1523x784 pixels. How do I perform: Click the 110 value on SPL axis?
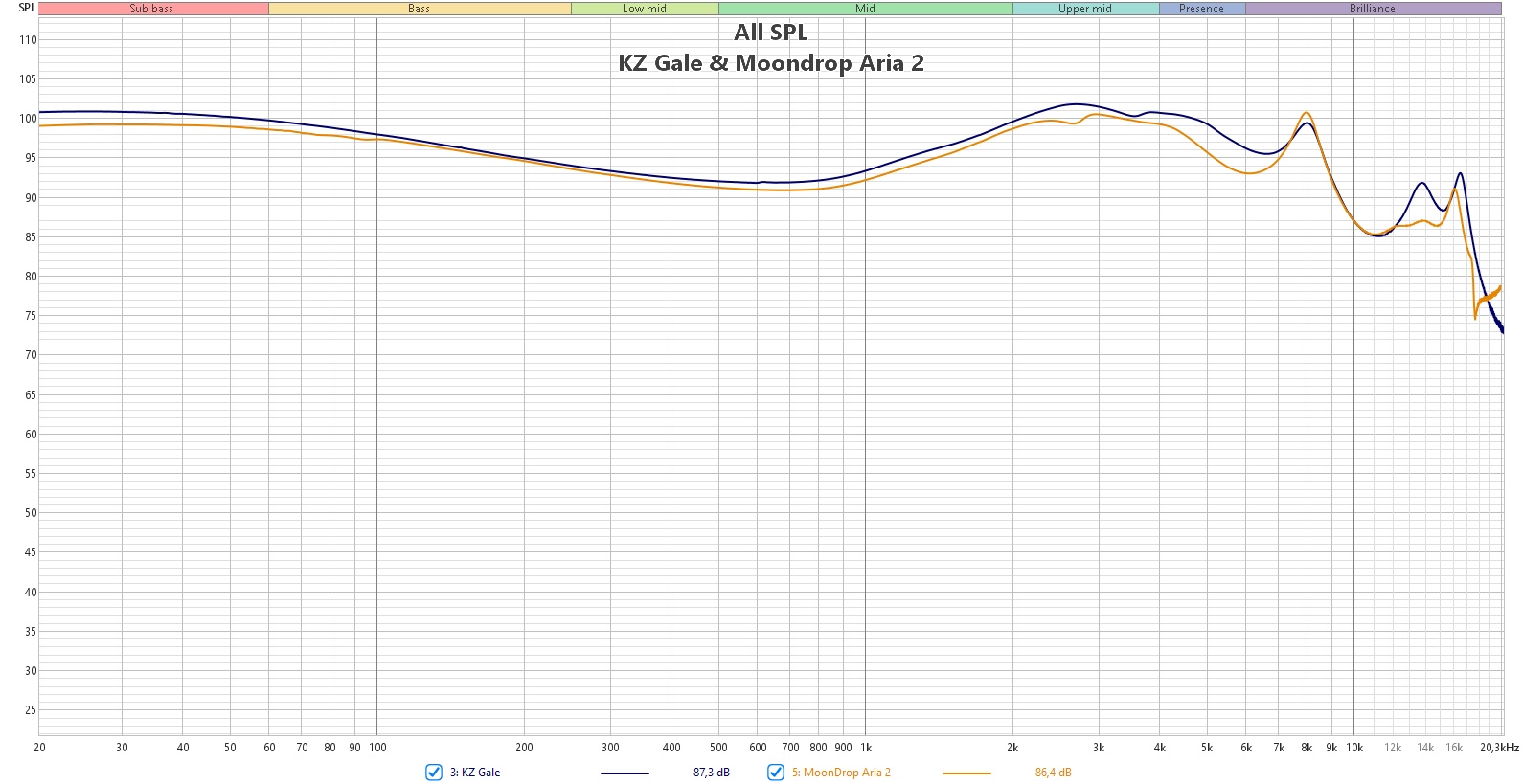coord(28,40)
